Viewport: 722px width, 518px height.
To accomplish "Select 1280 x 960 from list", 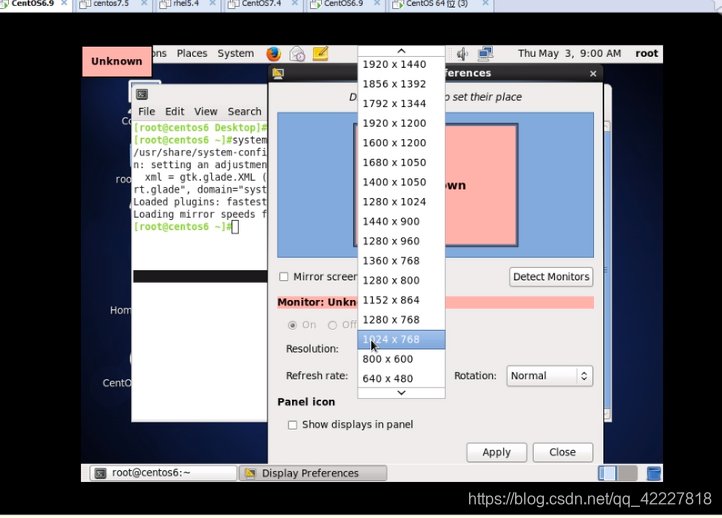I will pyautogui.click(x=401, y=241).
